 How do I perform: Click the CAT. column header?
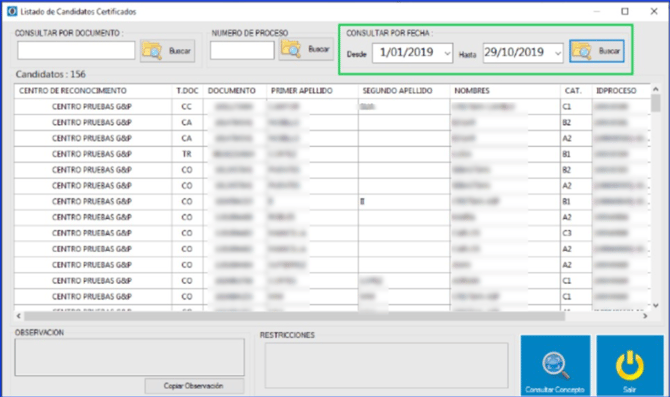tap(576, 91)
